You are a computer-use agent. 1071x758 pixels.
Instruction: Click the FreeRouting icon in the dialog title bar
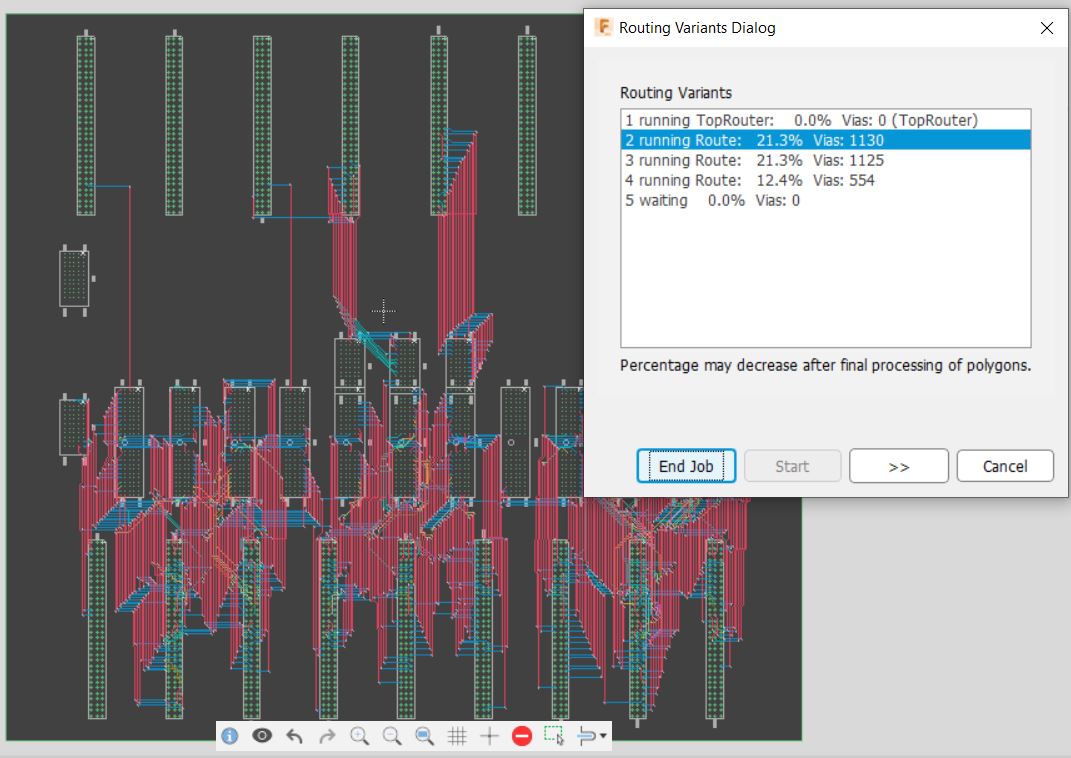[x=603, y=28]
